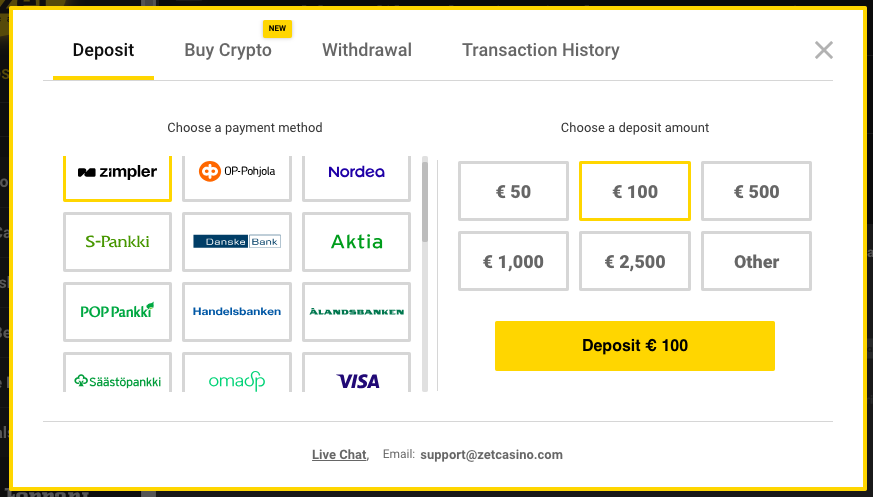Select € 2,500 deposit amount

click(635, 261)
